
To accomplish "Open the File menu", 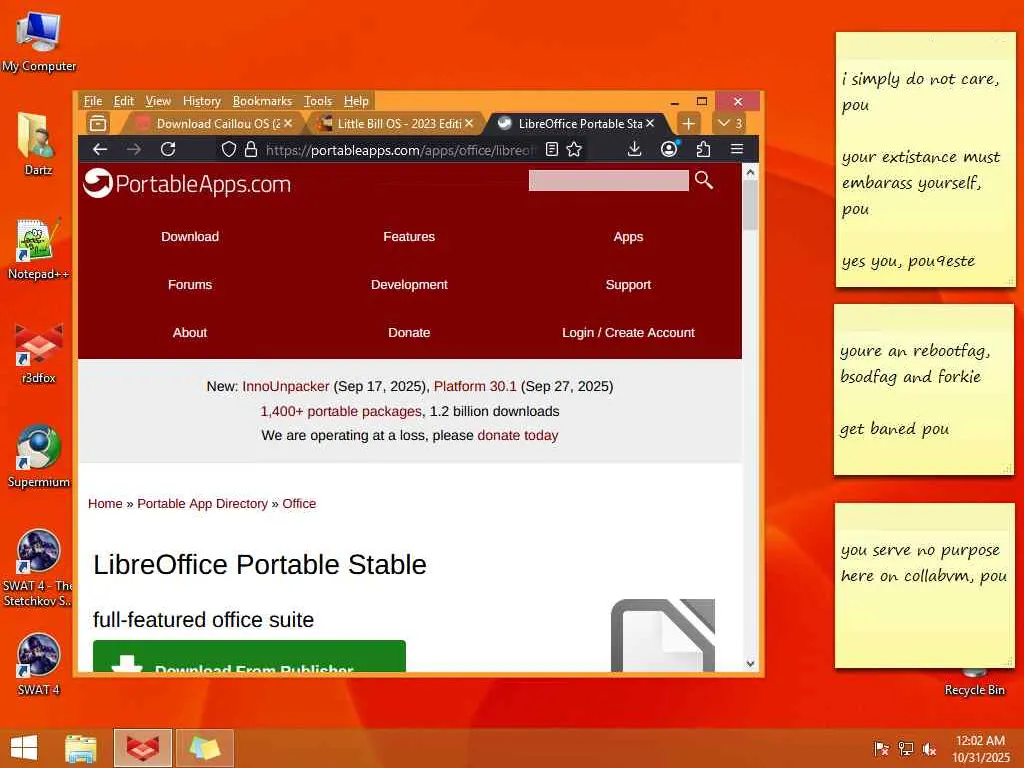I will click(x=93, y=101).
